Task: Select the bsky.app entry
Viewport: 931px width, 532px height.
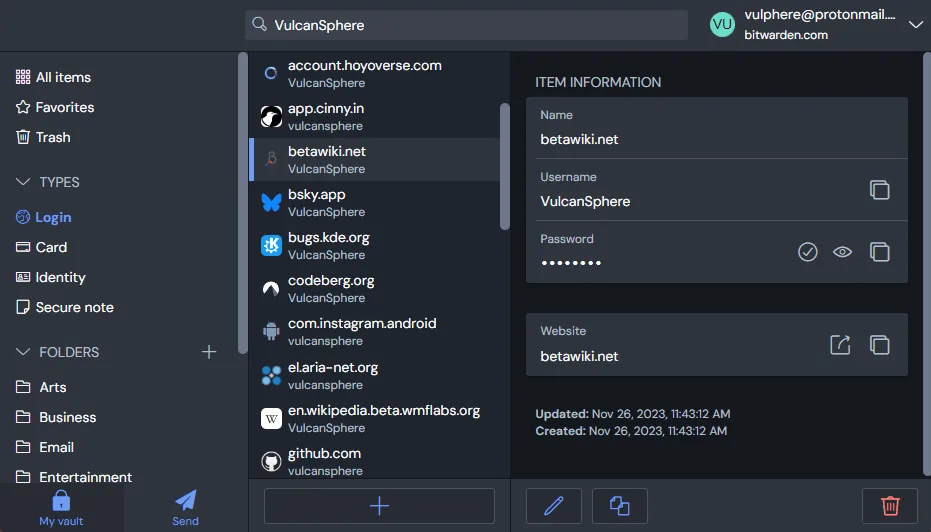Action: (x=374, y=202)
